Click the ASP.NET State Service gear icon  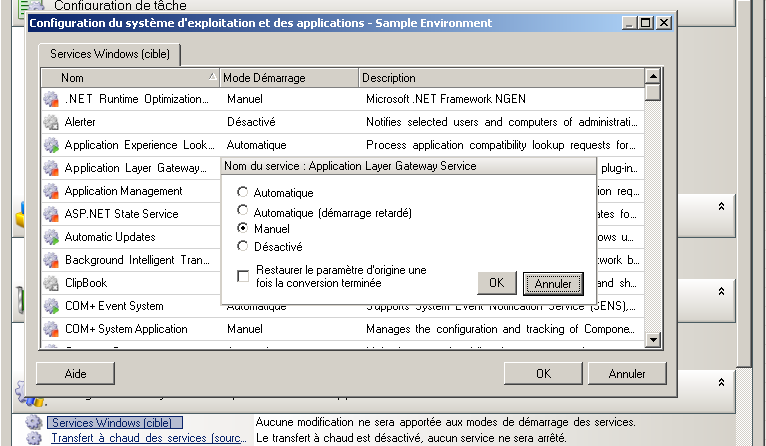[51, 214]
